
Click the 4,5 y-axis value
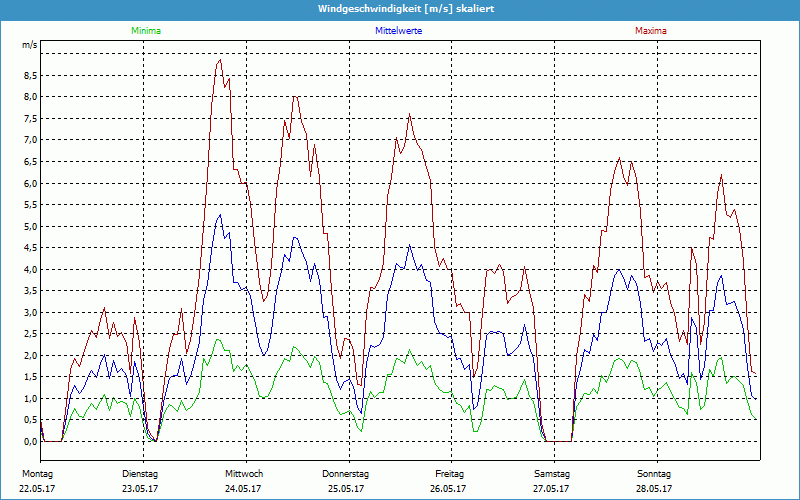coord(31,248)
